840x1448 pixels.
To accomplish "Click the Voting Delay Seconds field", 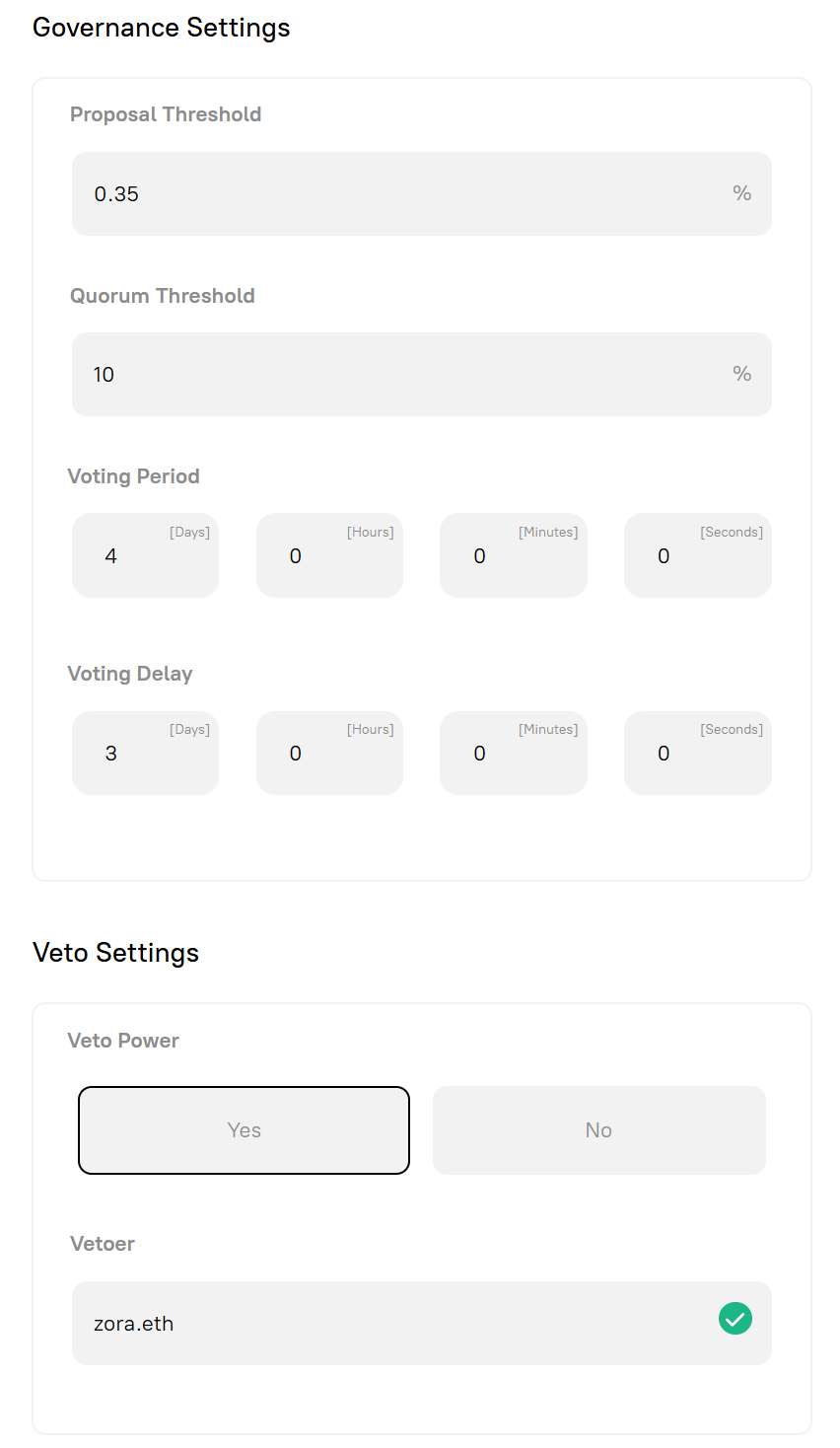I will pyautogui.click(x=697, y=753).
